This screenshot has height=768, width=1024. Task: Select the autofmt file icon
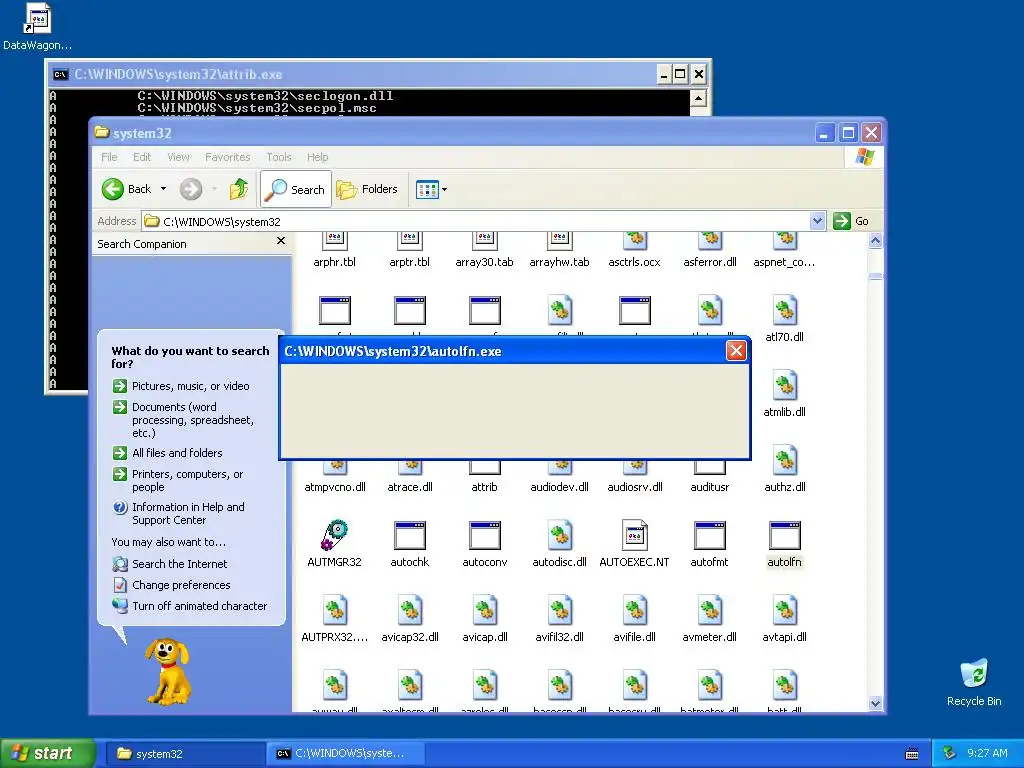tap(709, 536)
